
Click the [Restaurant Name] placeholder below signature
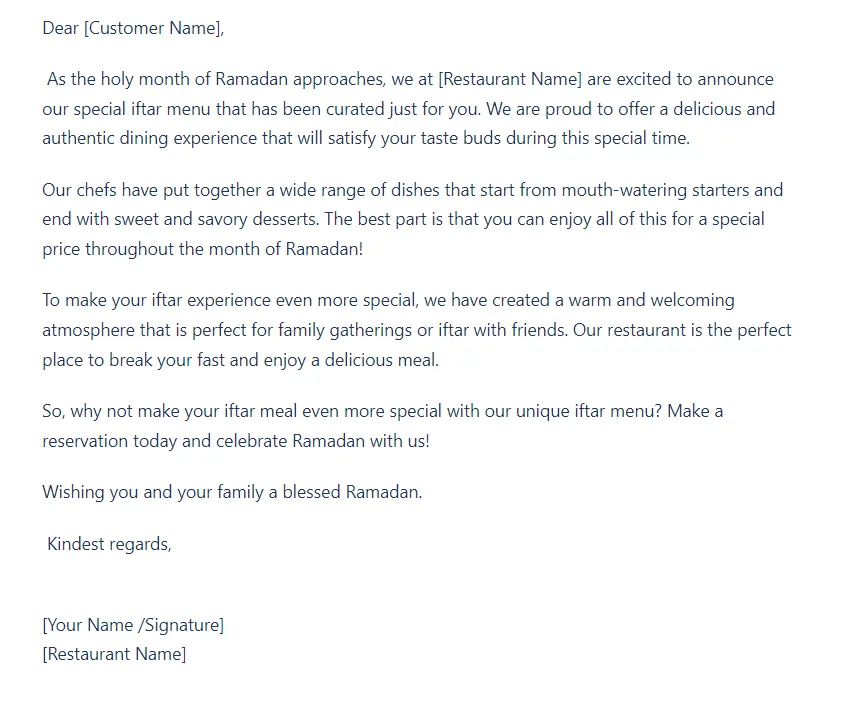[114, 654]
